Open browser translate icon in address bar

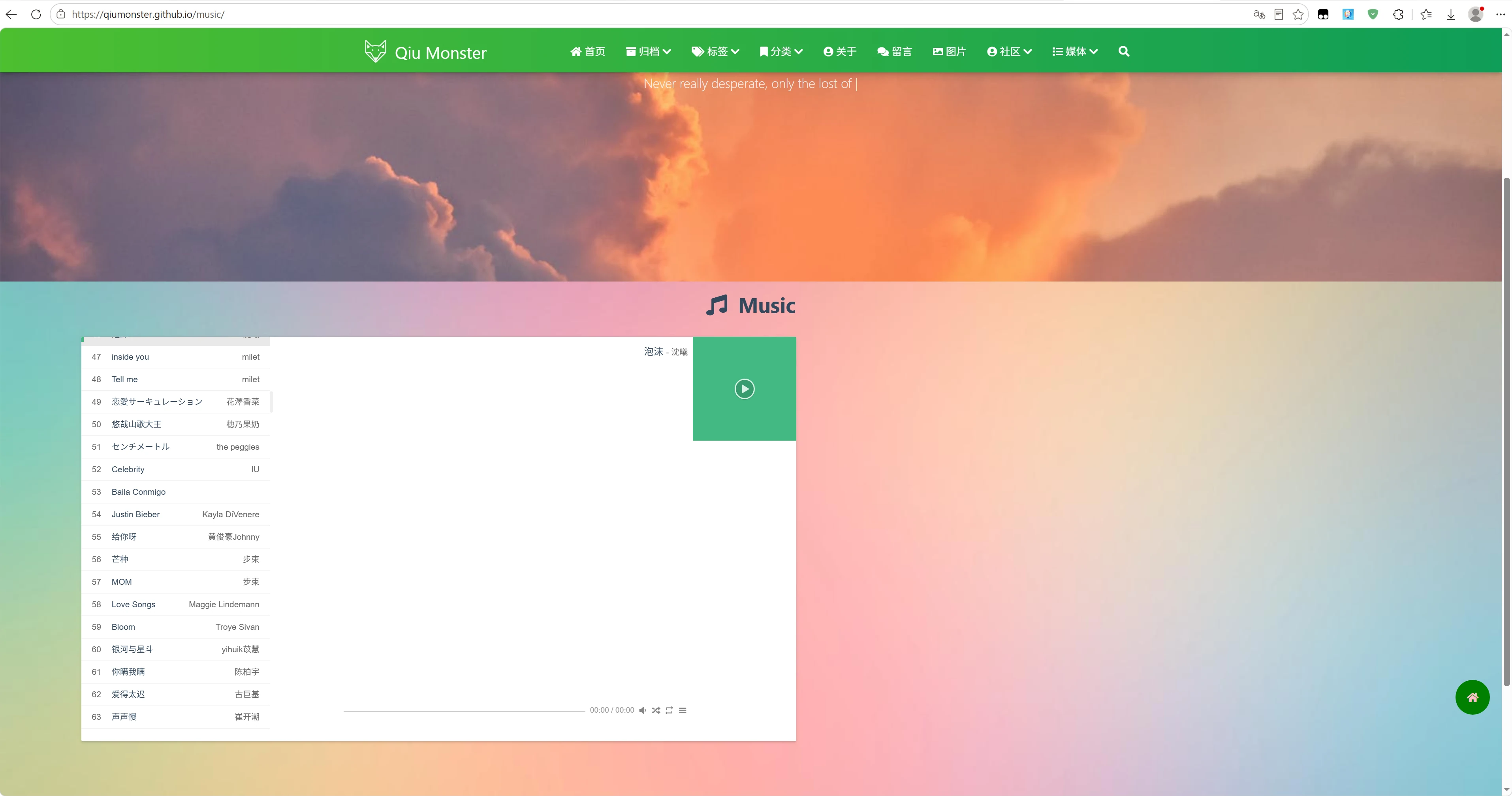coord(1259,15)
